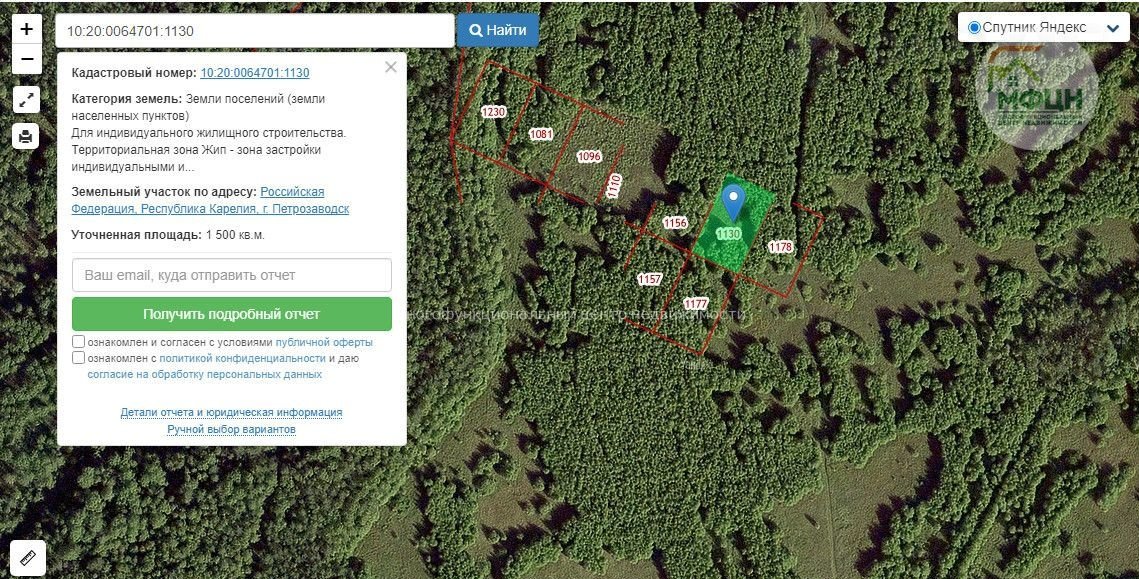Focus the Ваш email input field
This screenshot has height=579, width=1139.
232,275
